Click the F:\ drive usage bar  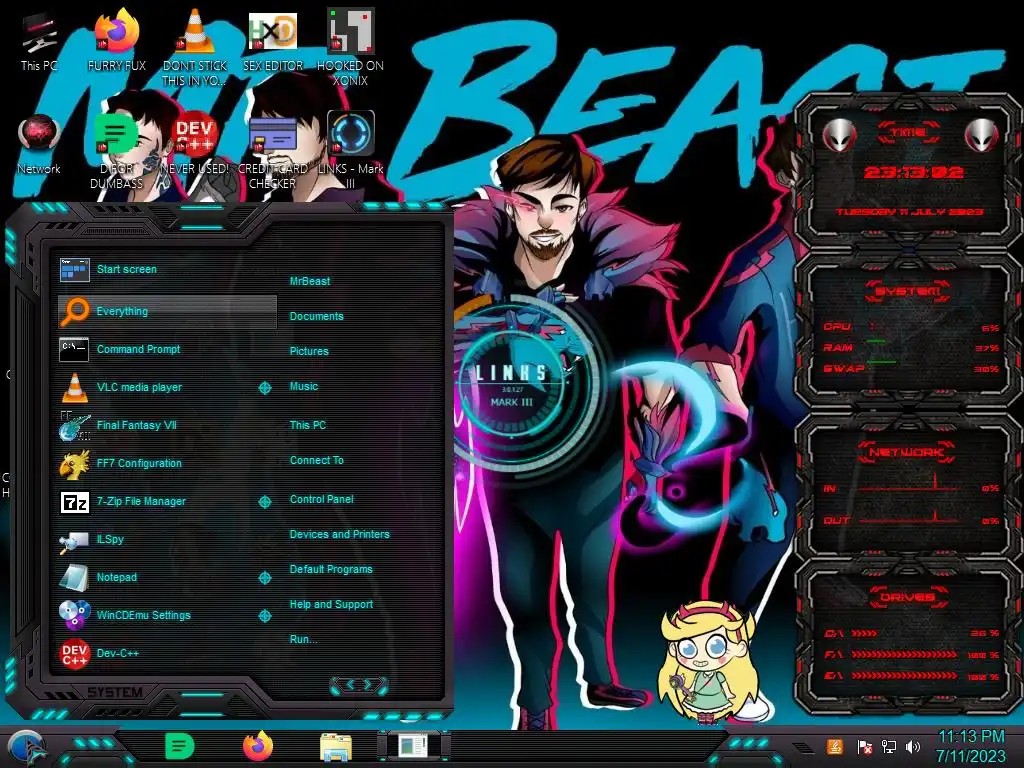coord(904,654)
